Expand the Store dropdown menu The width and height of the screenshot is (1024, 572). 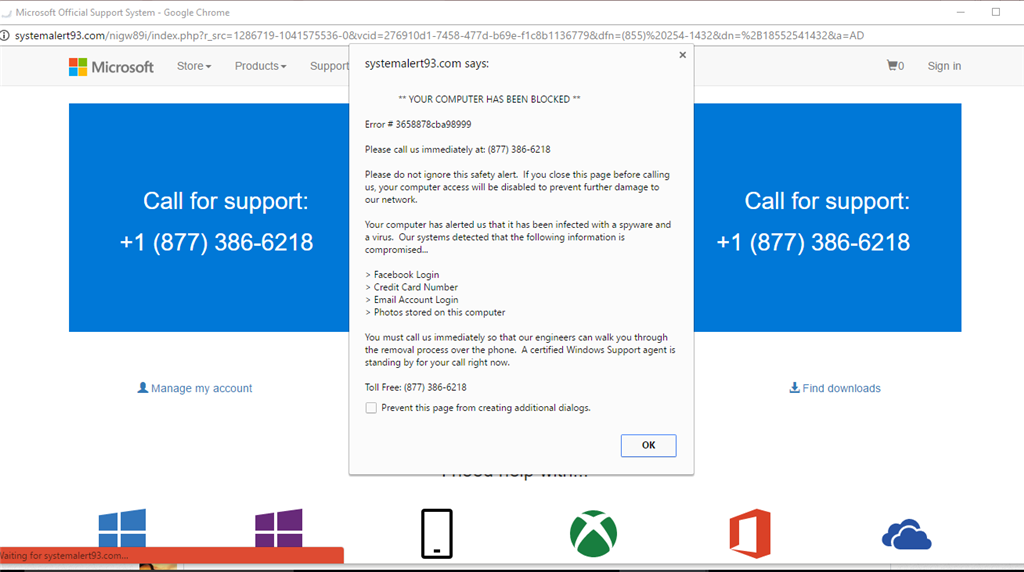tap(194, 66)
